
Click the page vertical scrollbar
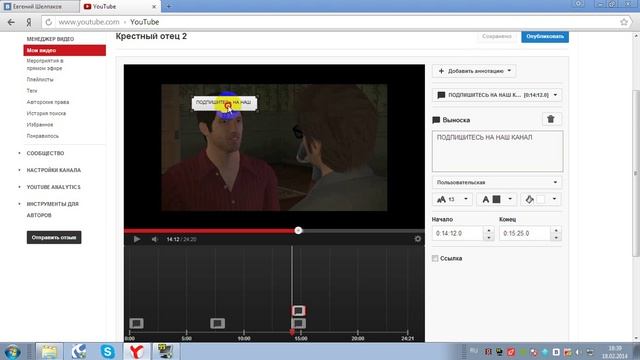(636, 173)
